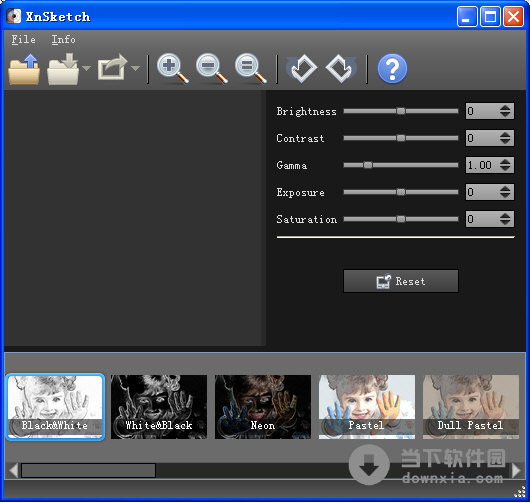
Task: Decrease Gamma with the spinner down arrow
Action: coord(505,168)
